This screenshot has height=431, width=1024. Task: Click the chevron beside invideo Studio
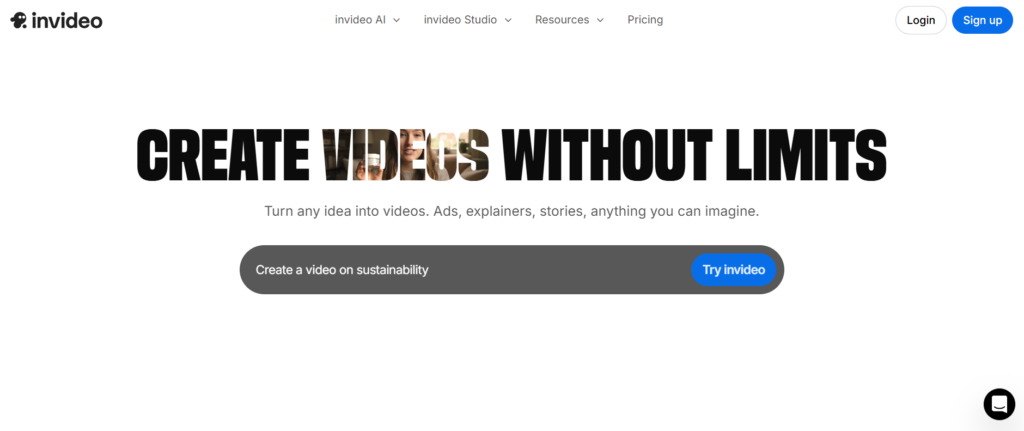tap(507, 20)
